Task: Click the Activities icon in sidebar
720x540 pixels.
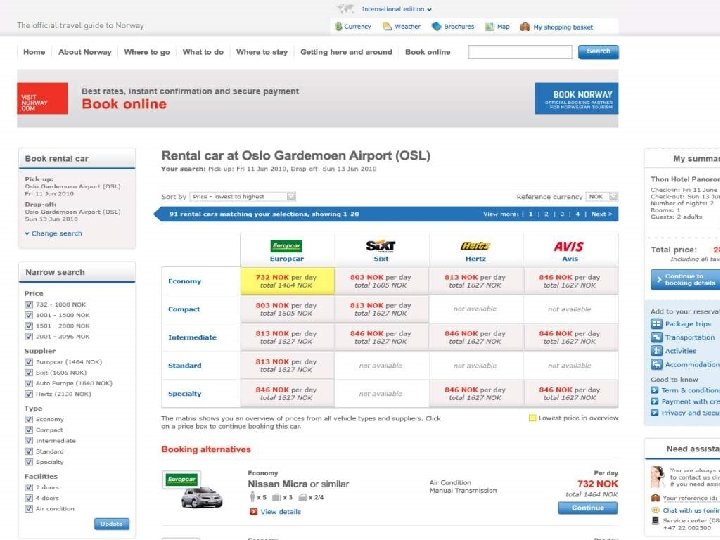Action: pos(656,351)
